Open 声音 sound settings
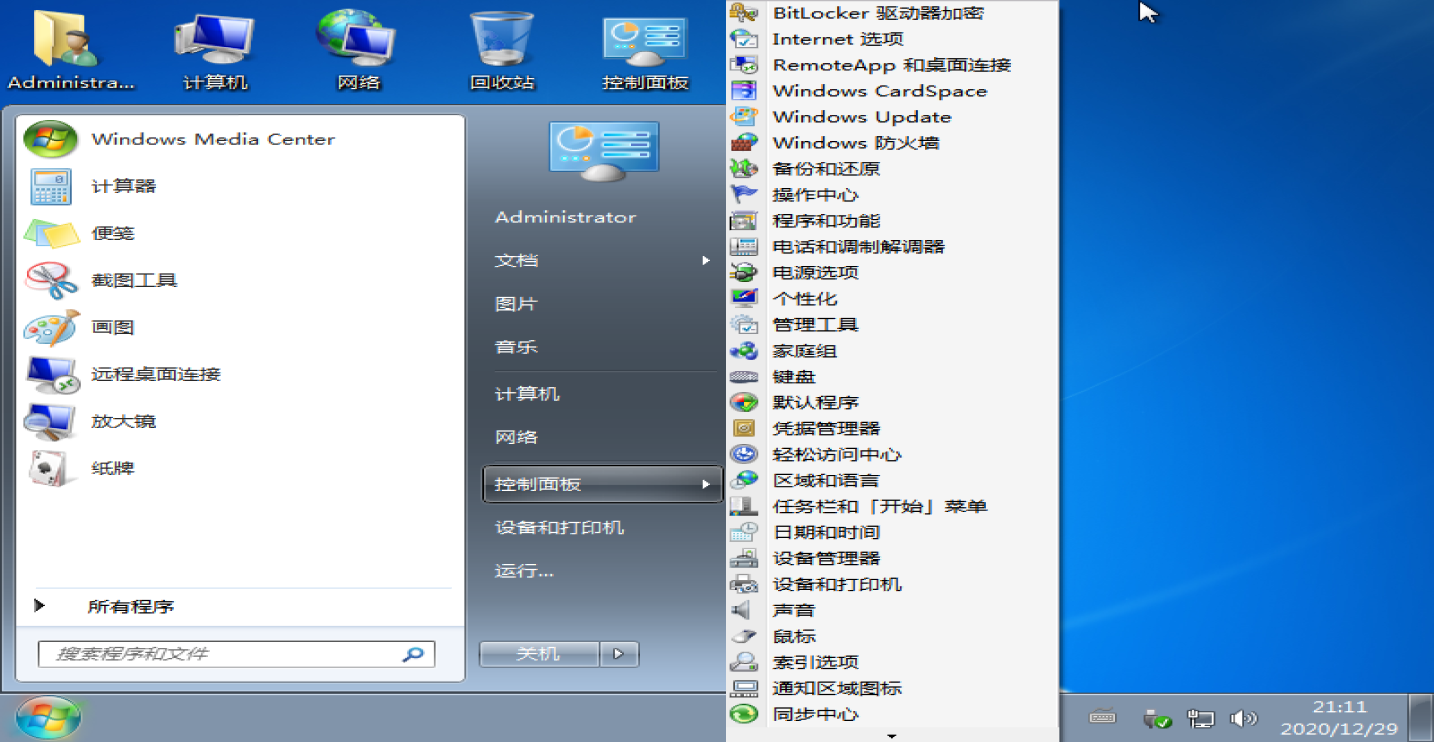 pos(892,611)
